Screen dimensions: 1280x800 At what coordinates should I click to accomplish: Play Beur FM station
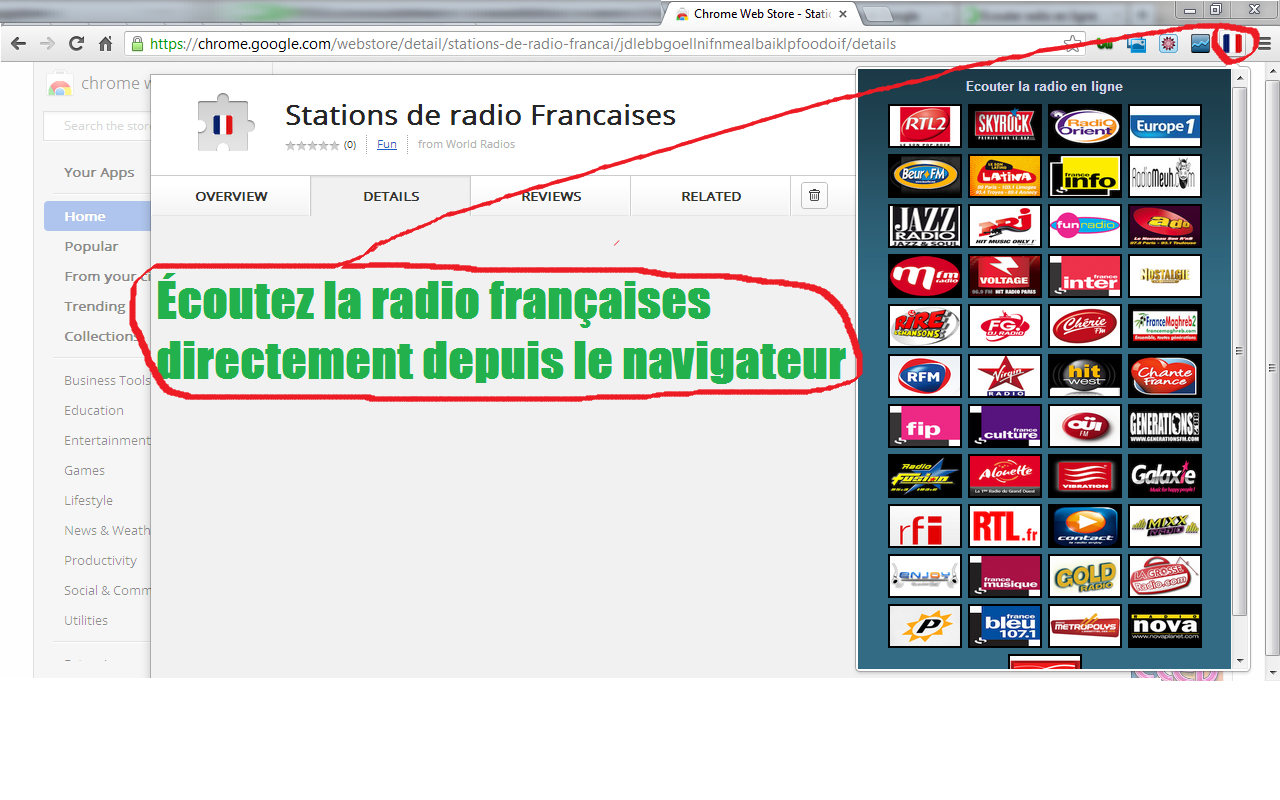[x=925, y=176]
